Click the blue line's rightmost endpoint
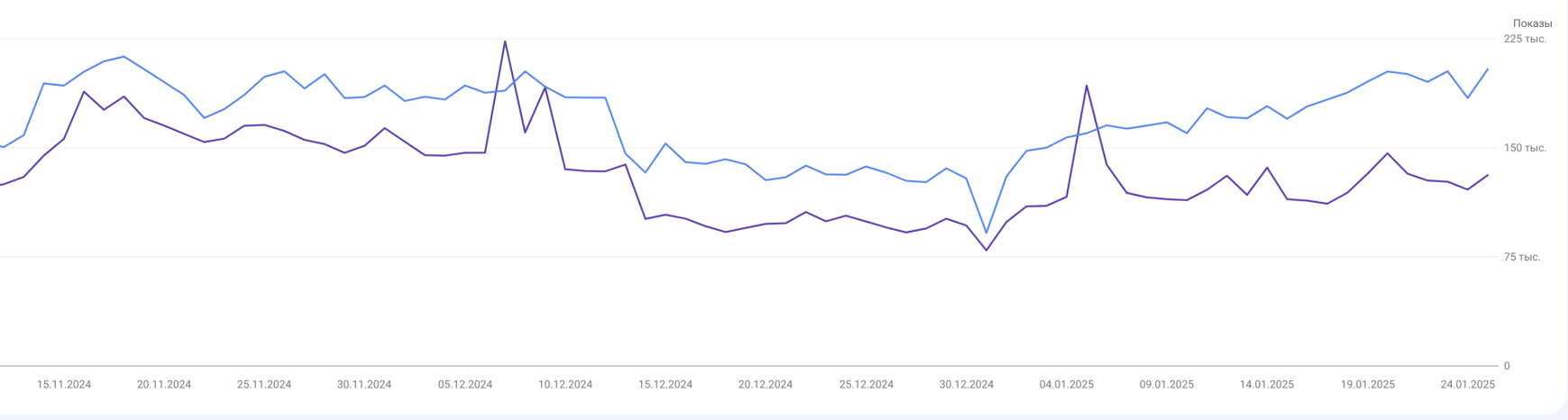Viewport: 1568px width, 420px height. point(1488,69)
